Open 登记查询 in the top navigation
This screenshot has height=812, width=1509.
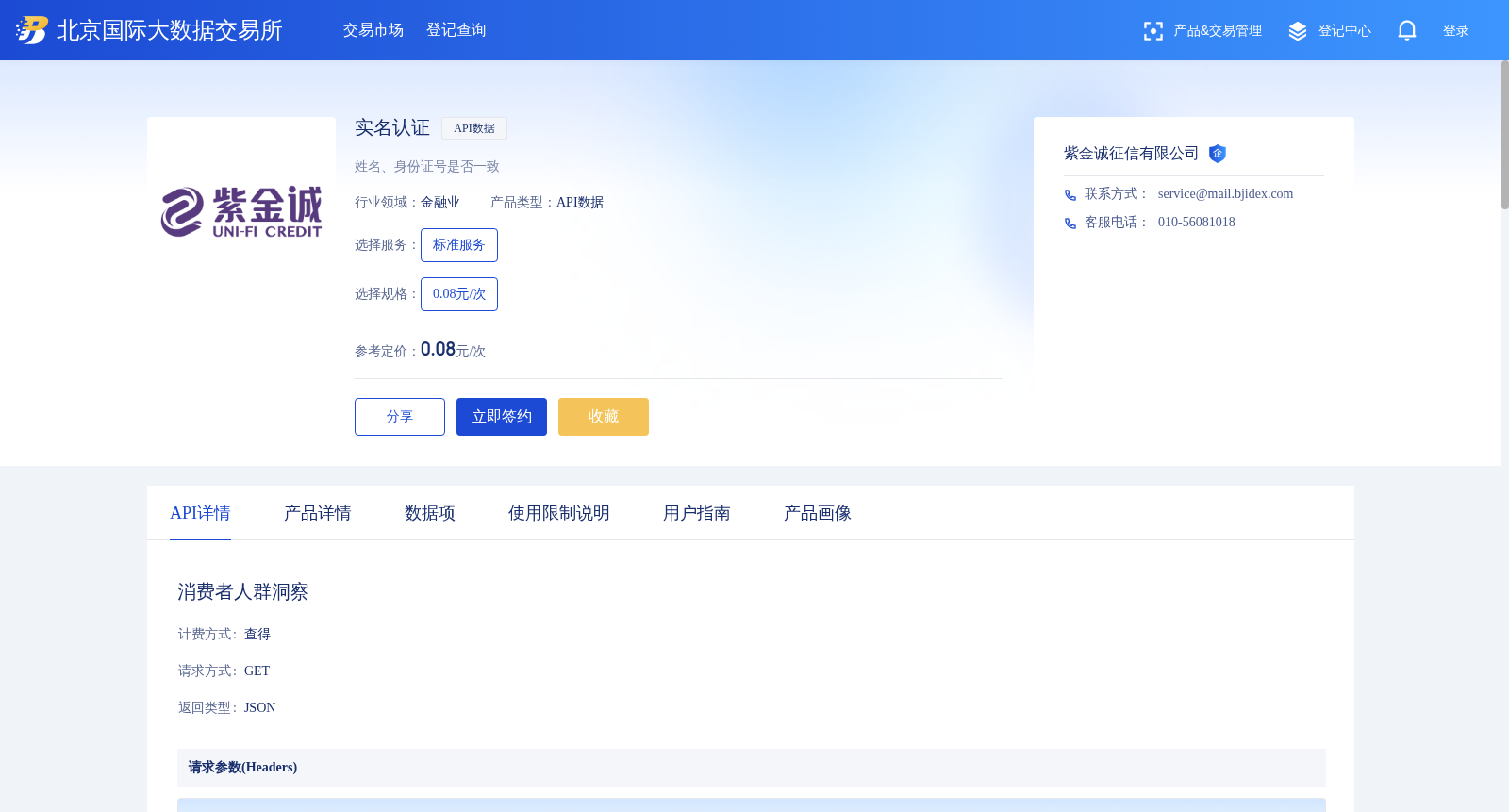click(x=456, y=30)
